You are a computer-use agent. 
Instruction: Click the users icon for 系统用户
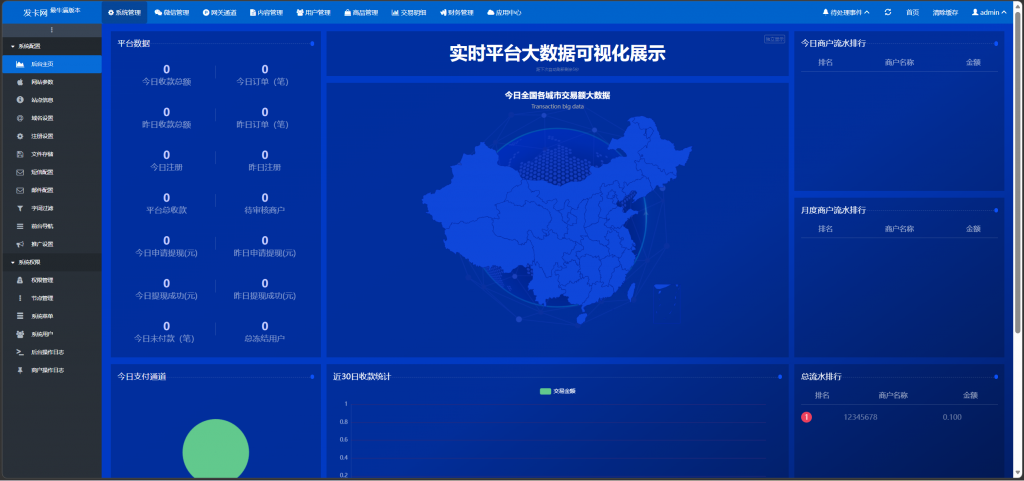coord(20,334)
